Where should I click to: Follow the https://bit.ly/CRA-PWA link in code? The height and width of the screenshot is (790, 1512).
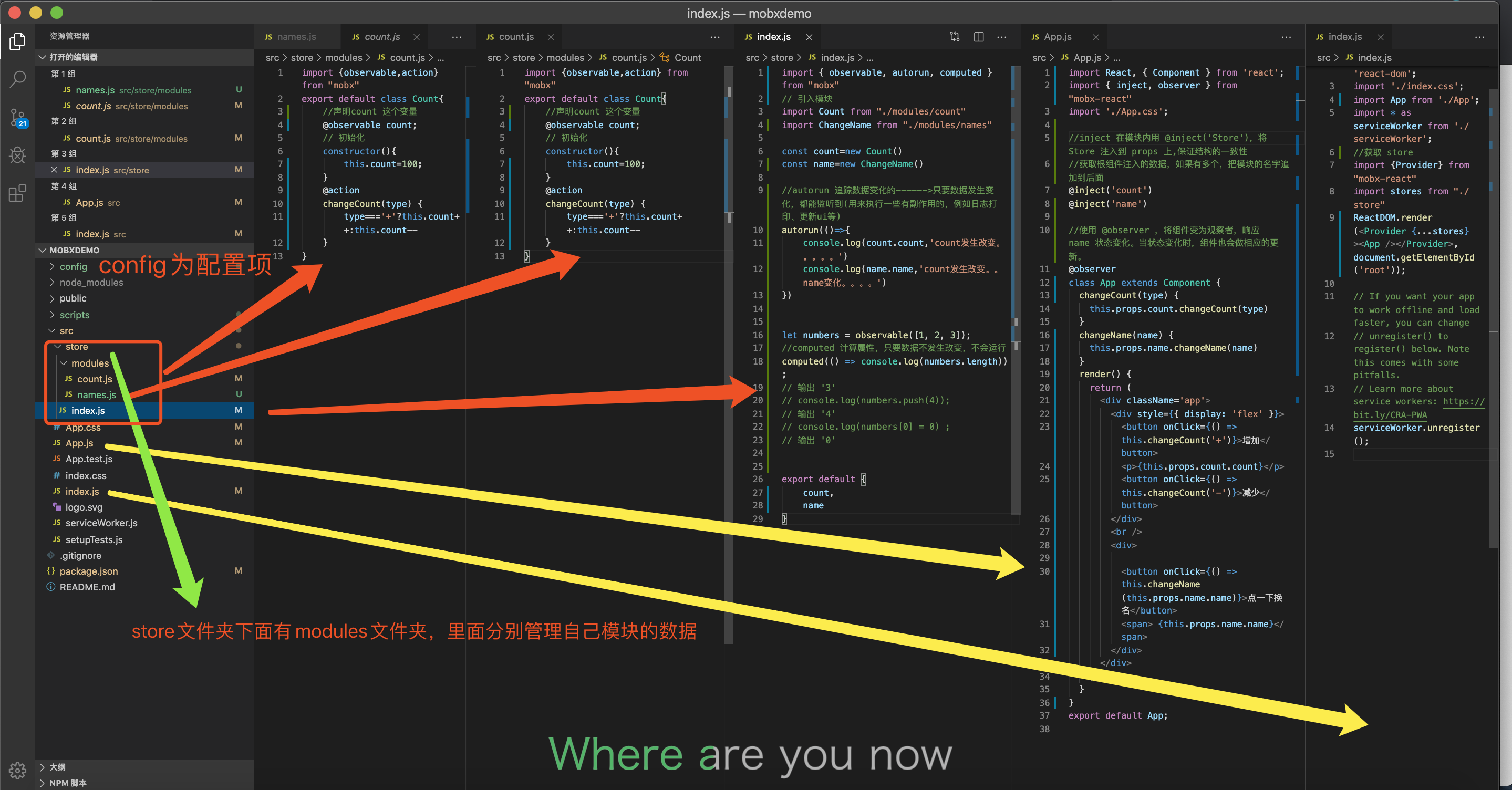1419,408
